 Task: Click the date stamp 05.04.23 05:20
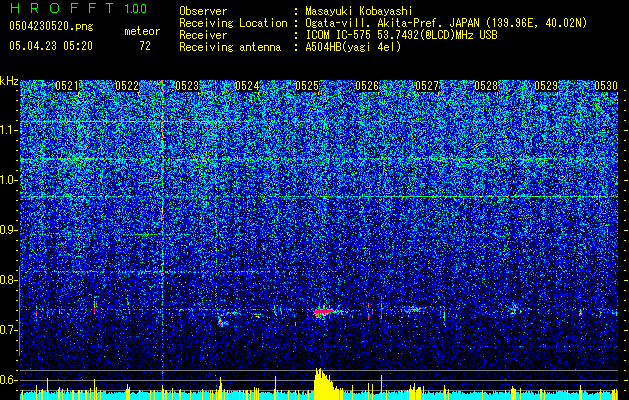tap(51, 46)
